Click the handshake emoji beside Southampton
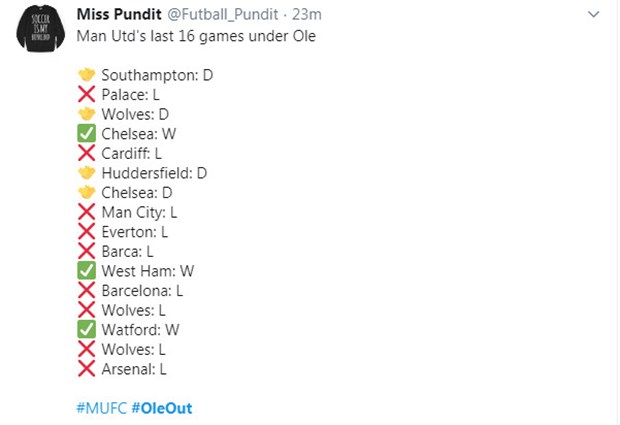This screenshot has height=425, width=620. [x=87, y=75]
